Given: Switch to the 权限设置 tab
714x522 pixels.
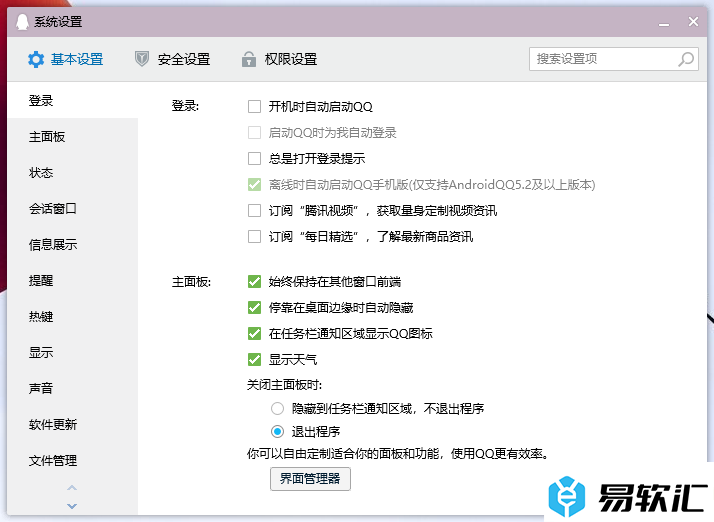Looking at the screenshot, I should coord(280,59).
